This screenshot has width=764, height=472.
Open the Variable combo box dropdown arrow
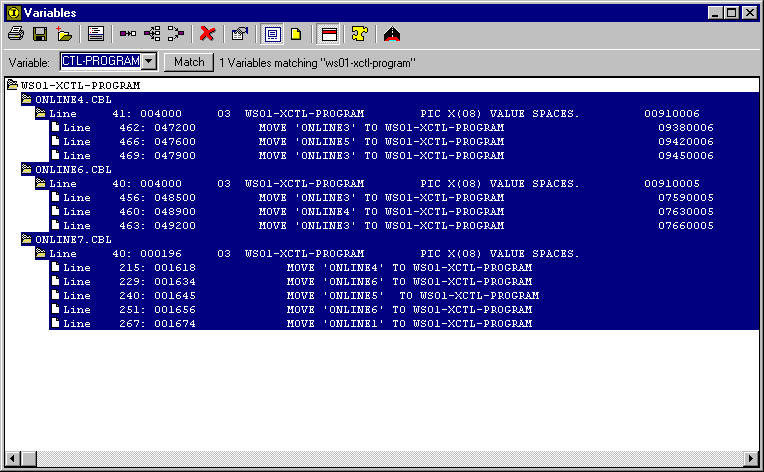pos(148,62)
